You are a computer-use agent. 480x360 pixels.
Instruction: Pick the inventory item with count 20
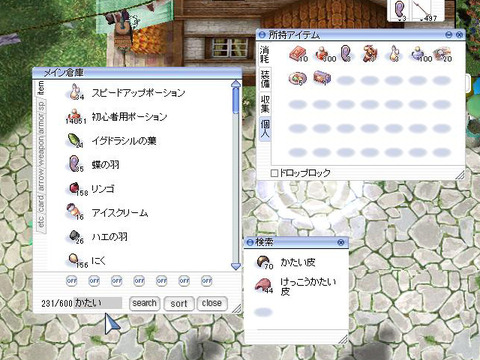tap(442, 54)
